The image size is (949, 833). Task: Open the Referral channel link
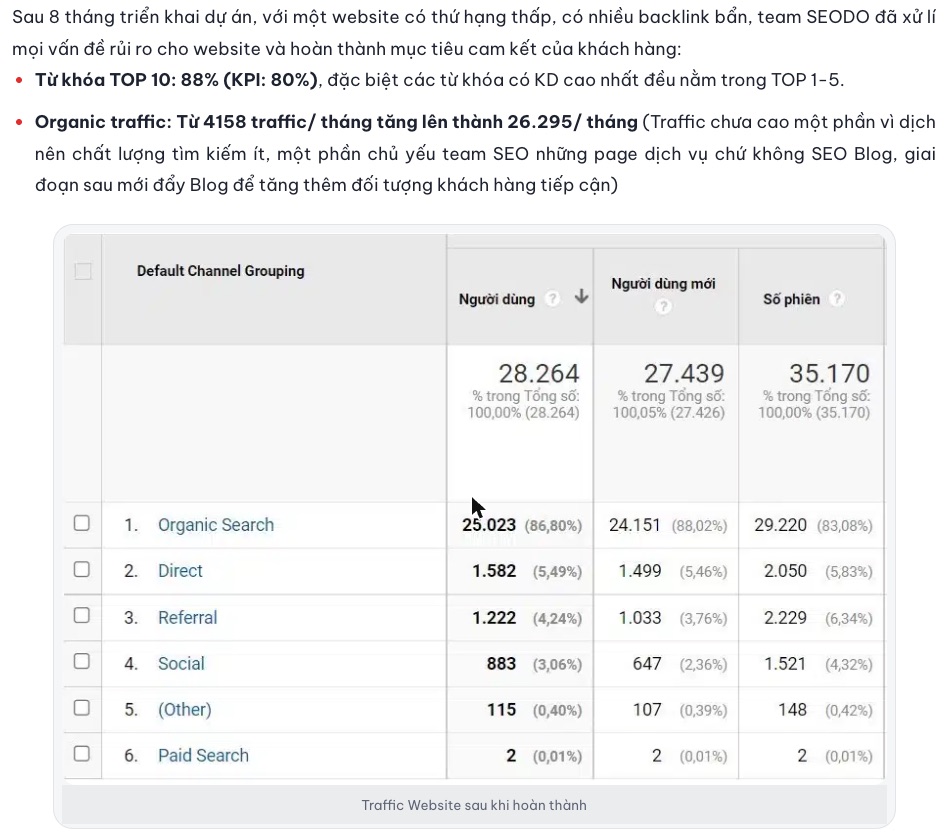[187, 617]
